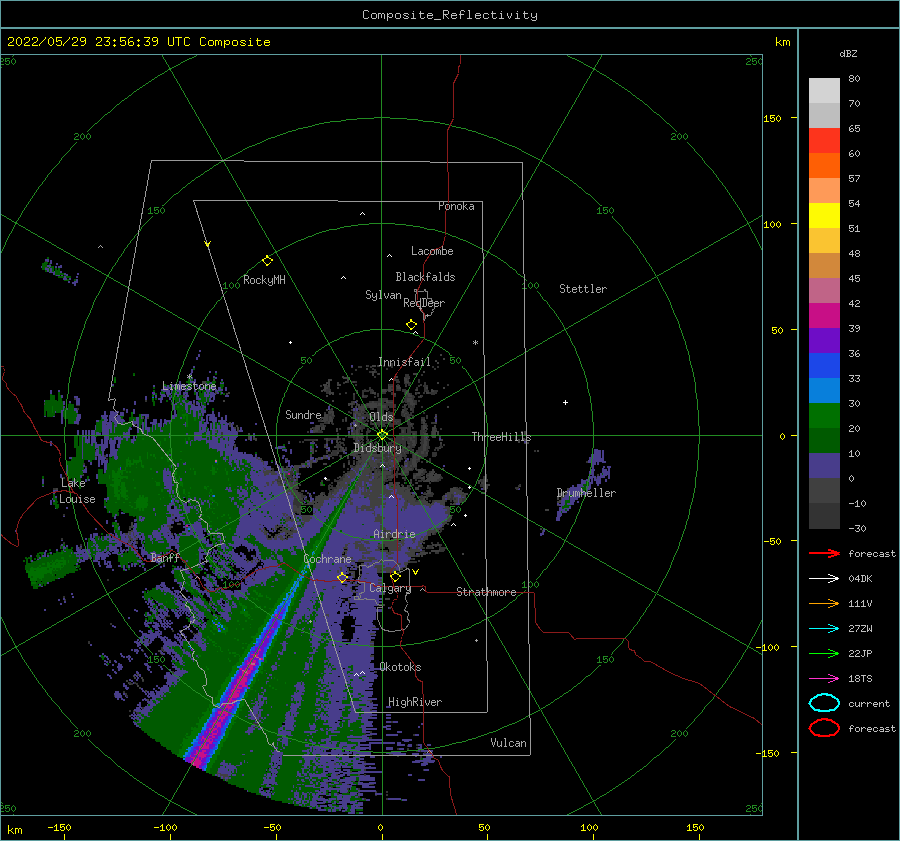
Task: Click the Sundre city label
Action: [303, 414]
